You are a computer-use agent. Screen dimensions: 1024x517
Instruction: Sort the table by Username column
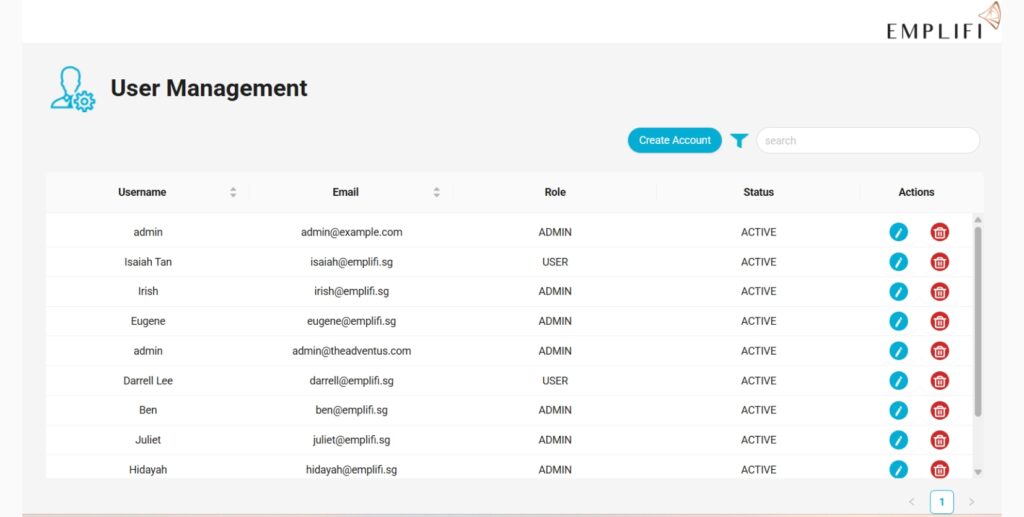point(233,192)
